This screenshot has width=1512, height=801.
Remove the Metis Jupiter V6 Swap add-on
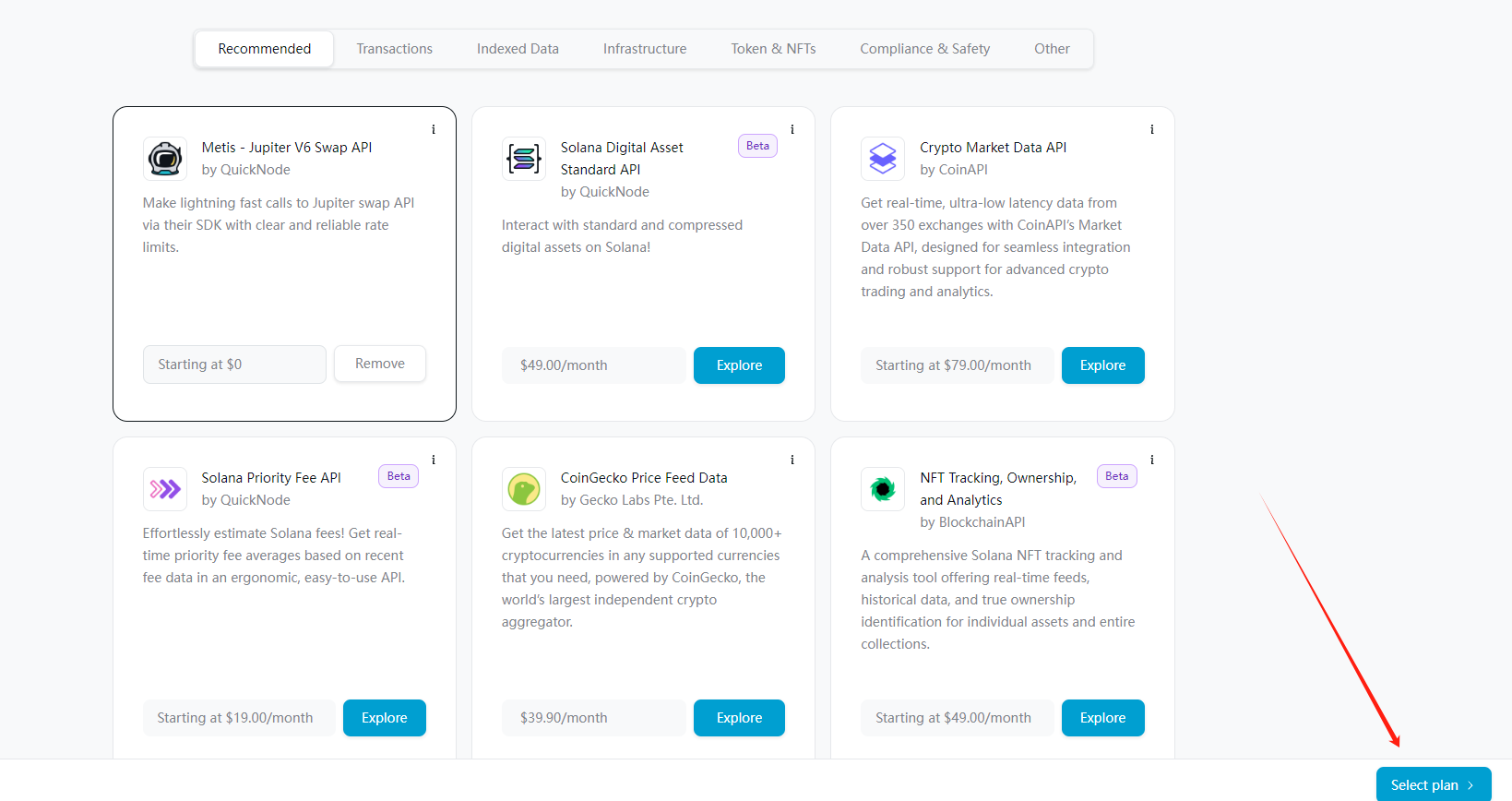click(380, 364)
